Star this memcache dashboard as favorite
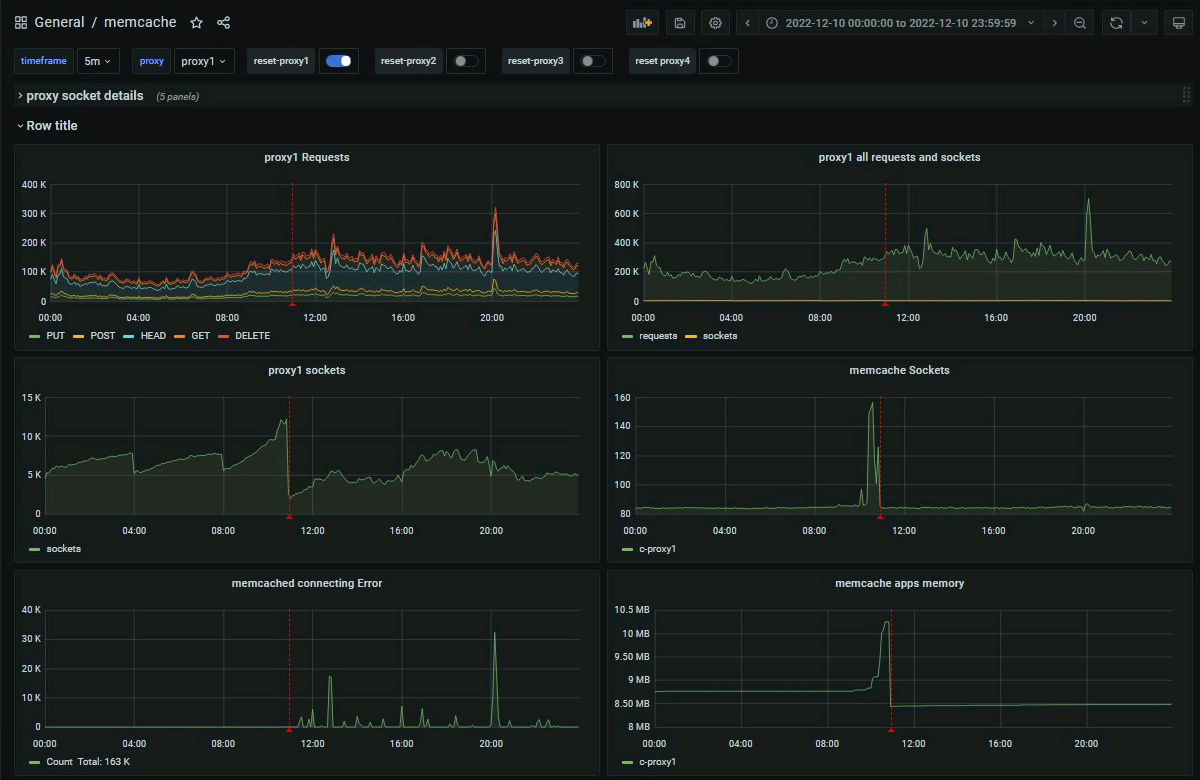This screenshot has height=780, width=1200. [197, 22]
